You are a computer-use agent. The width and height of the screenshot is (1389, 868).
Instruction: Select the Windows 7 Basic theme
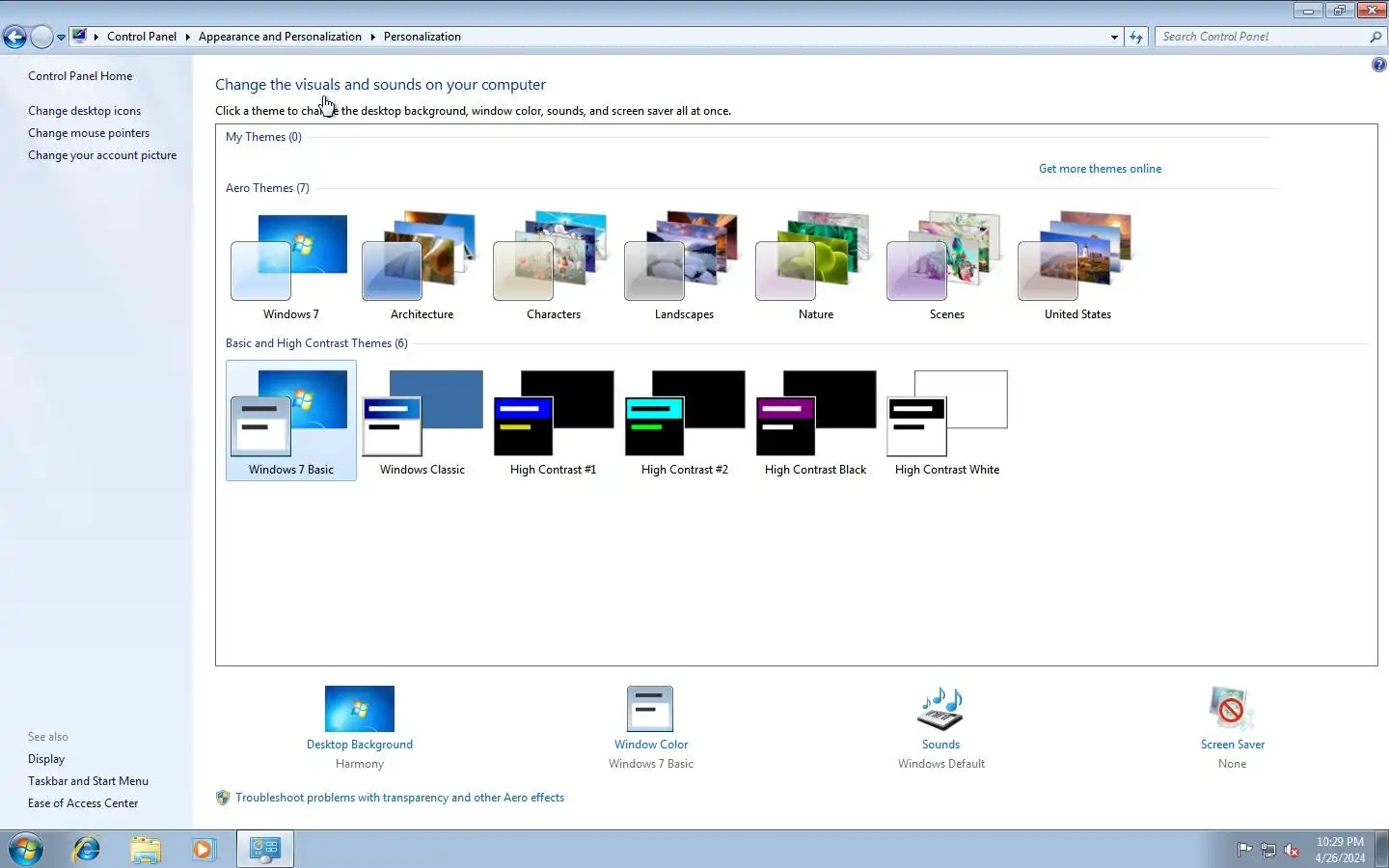tap(290, 420)
